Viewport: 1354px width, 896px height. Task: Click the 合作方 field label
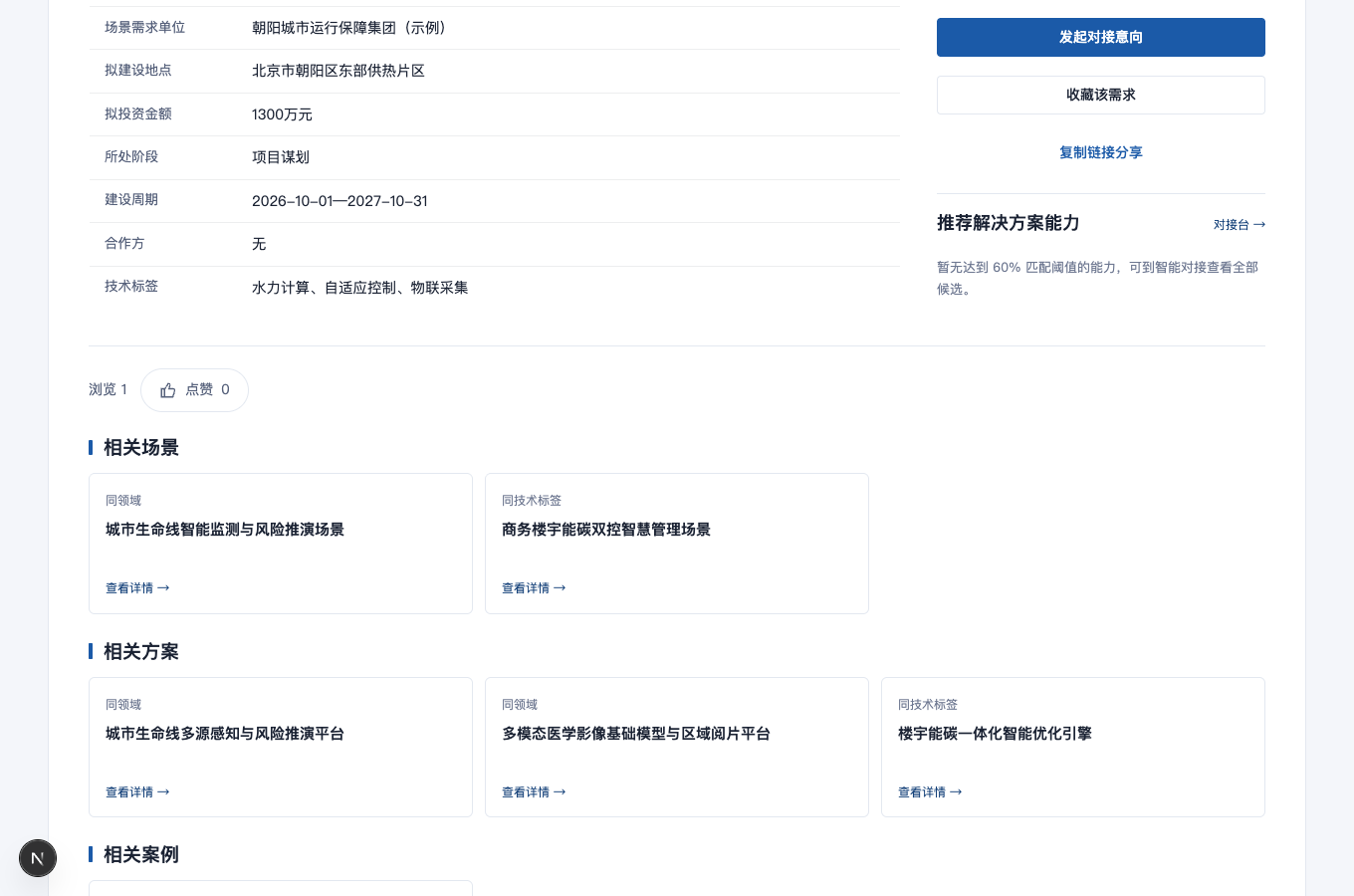[124, 244]
